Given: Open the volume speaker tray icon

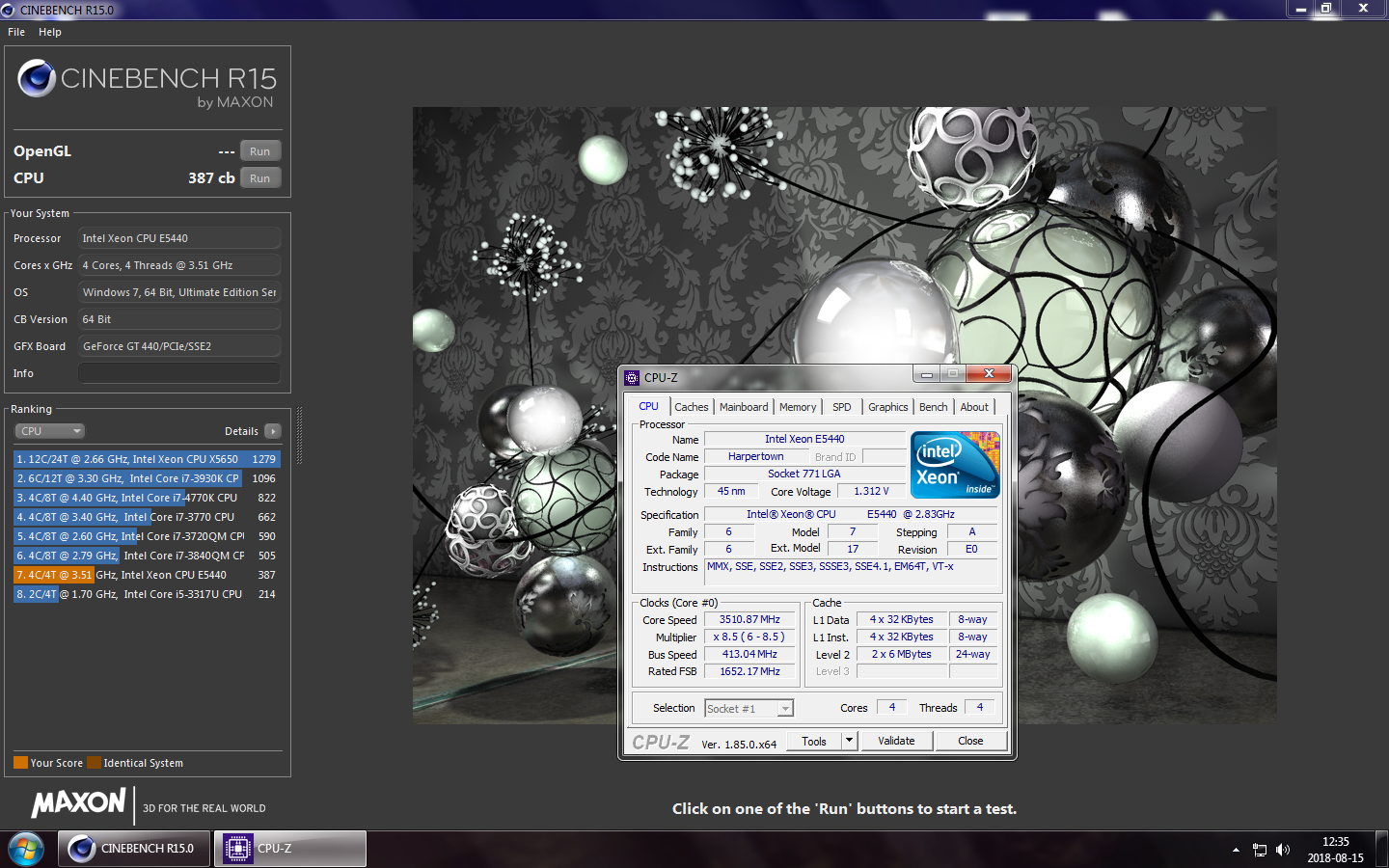Looking at the screenshot, I should (x=1282, y=850).
